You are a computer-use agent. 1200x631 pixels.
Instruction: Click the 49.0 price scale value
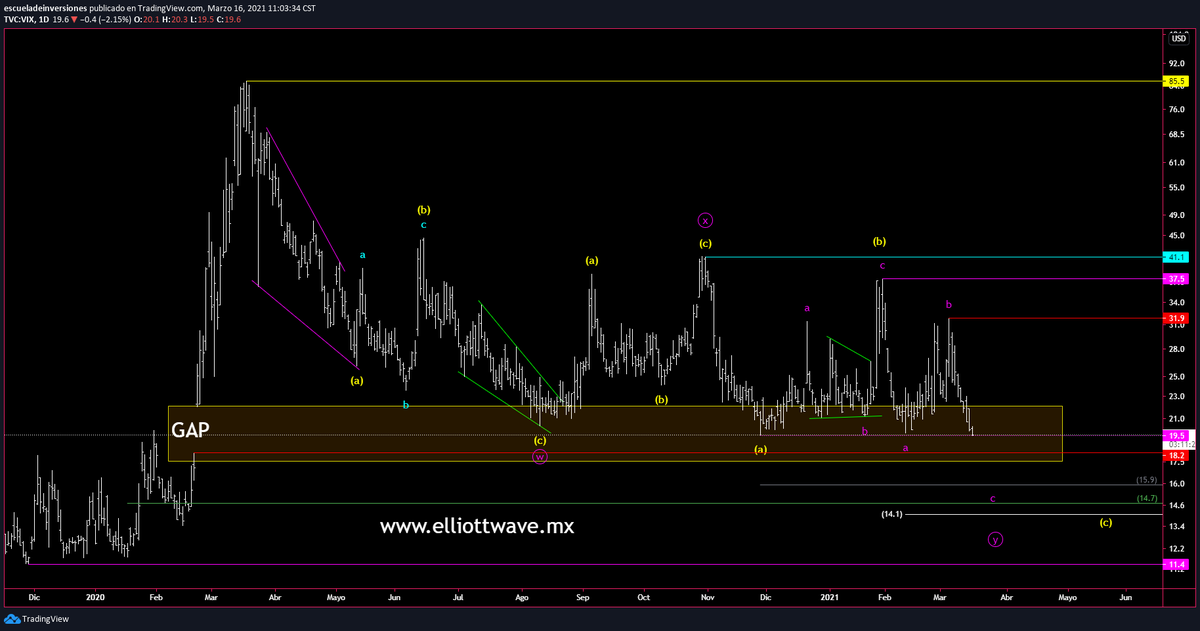(1176, 216)
